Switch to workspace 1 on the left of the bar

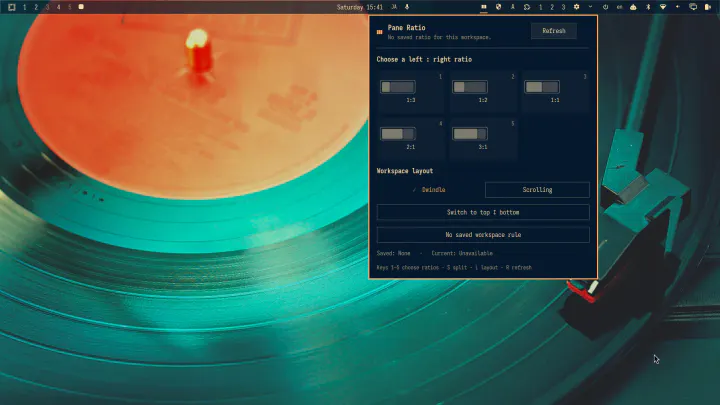click(25, 7)
